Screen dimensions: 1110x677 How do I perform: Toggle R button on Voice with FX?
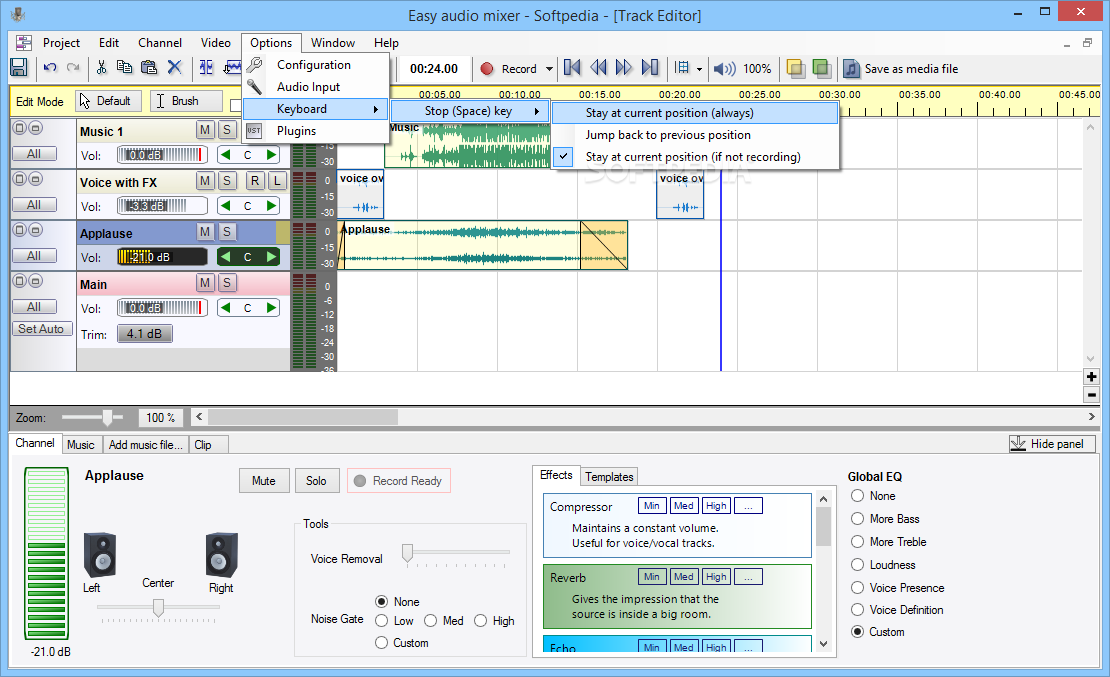pos(255,181)
